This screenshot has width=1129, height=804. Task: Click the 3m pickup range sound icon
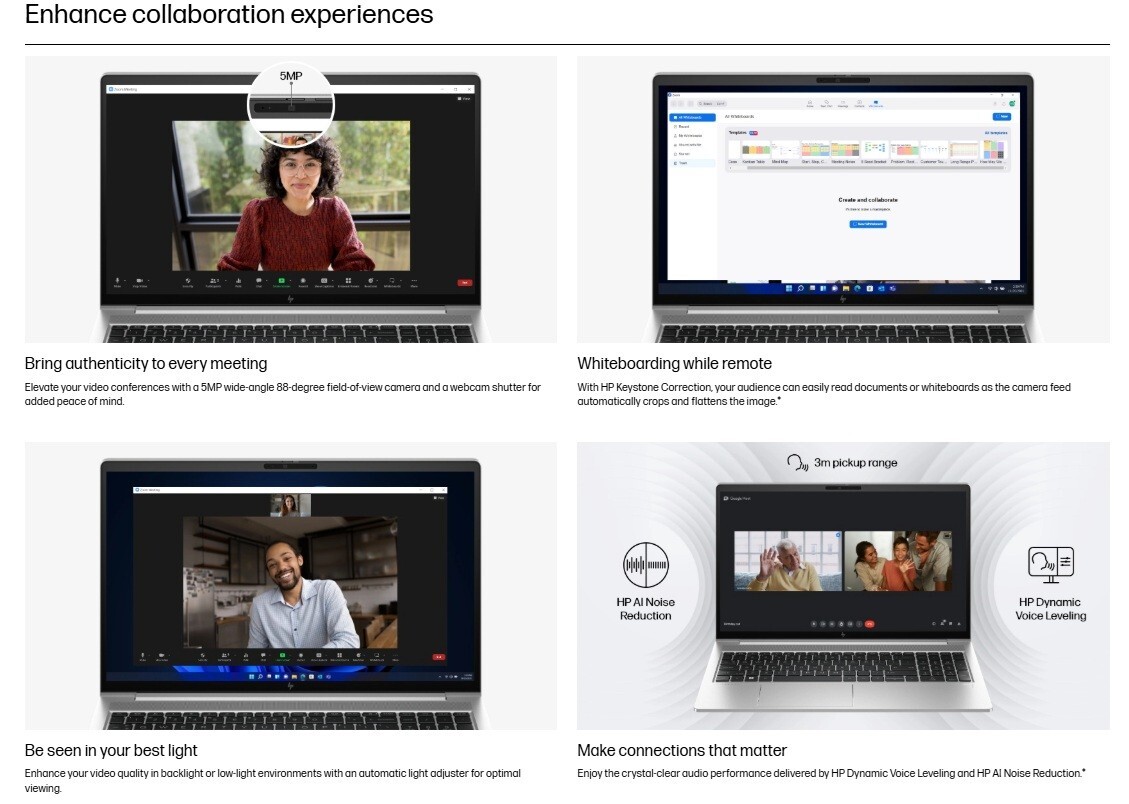pyautogui.click(x=797, y=463)
